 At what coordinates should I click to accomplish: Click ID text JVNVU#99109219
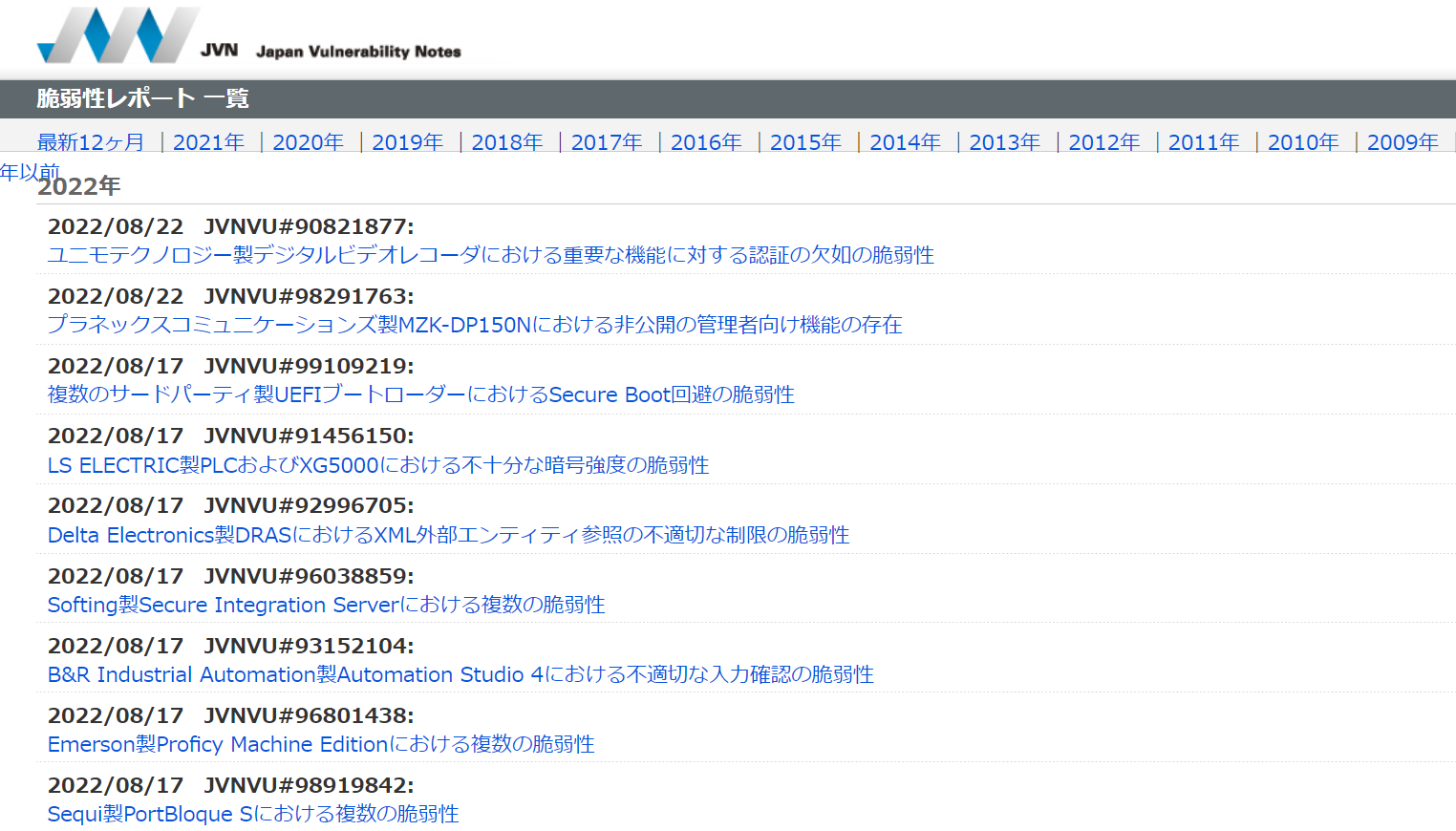pos(309,366)
